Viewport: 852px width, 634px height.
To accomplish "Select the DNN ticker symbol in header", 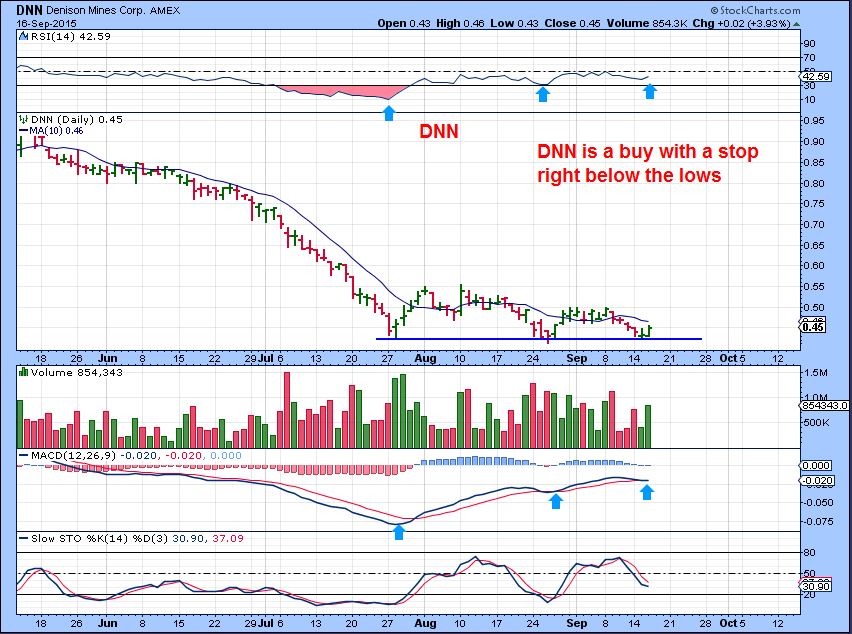I will (x=30, y=10).
